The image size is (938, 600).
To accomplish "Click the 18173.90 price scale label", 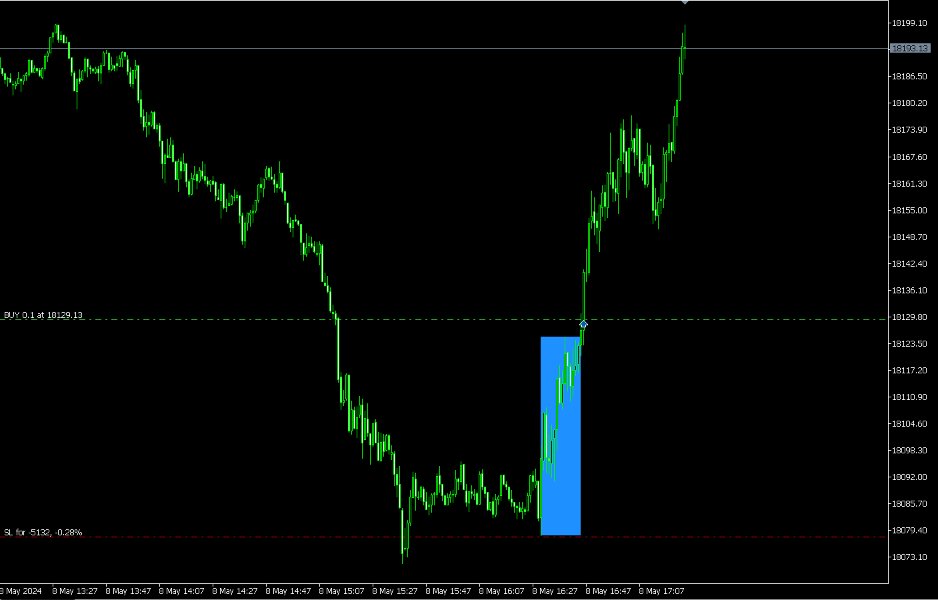I will pyautogui.click(x=909, y=130).
